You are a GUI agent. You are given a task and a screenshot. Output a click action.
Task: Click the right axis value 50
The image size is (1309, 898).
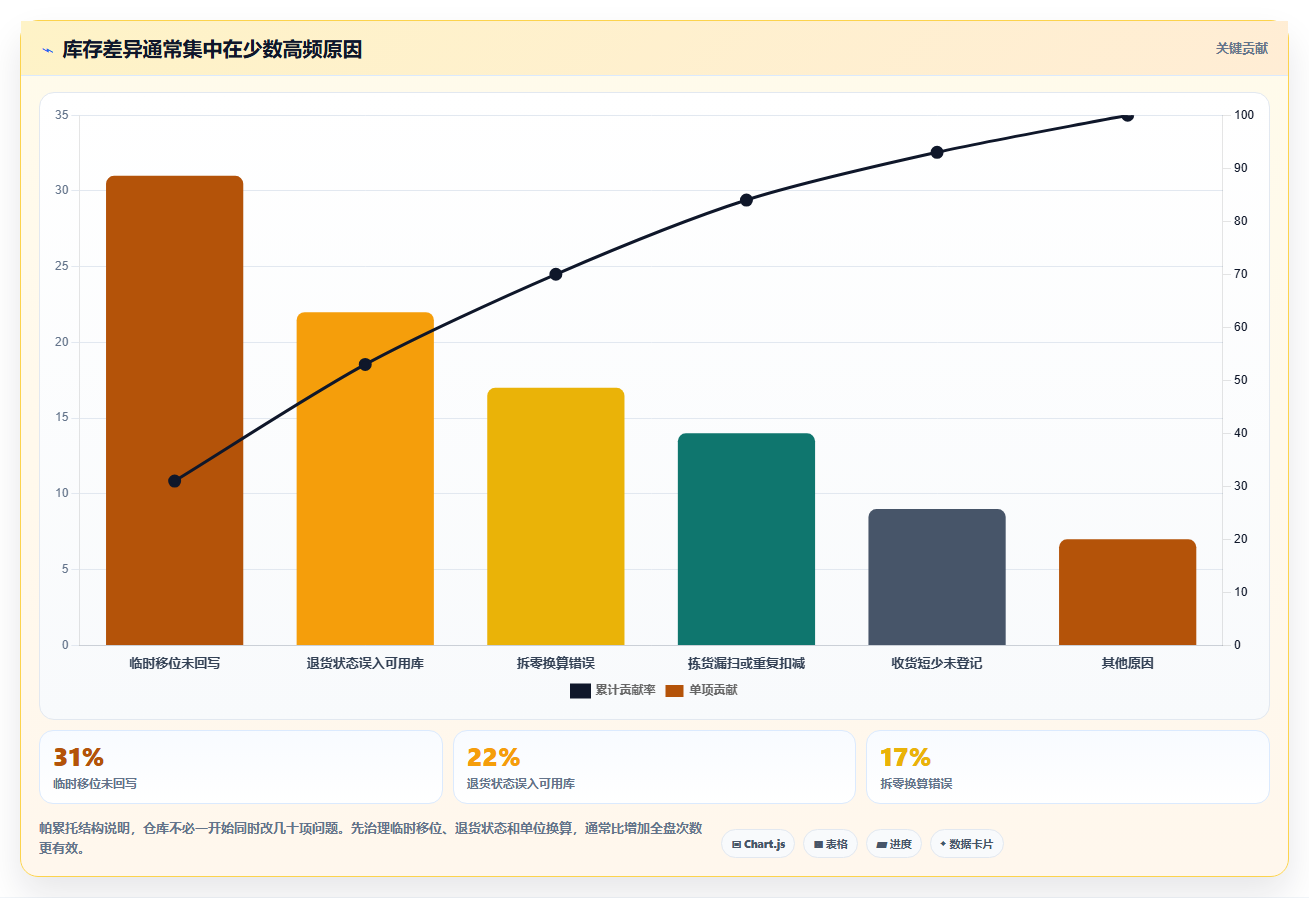(1241, 380)
